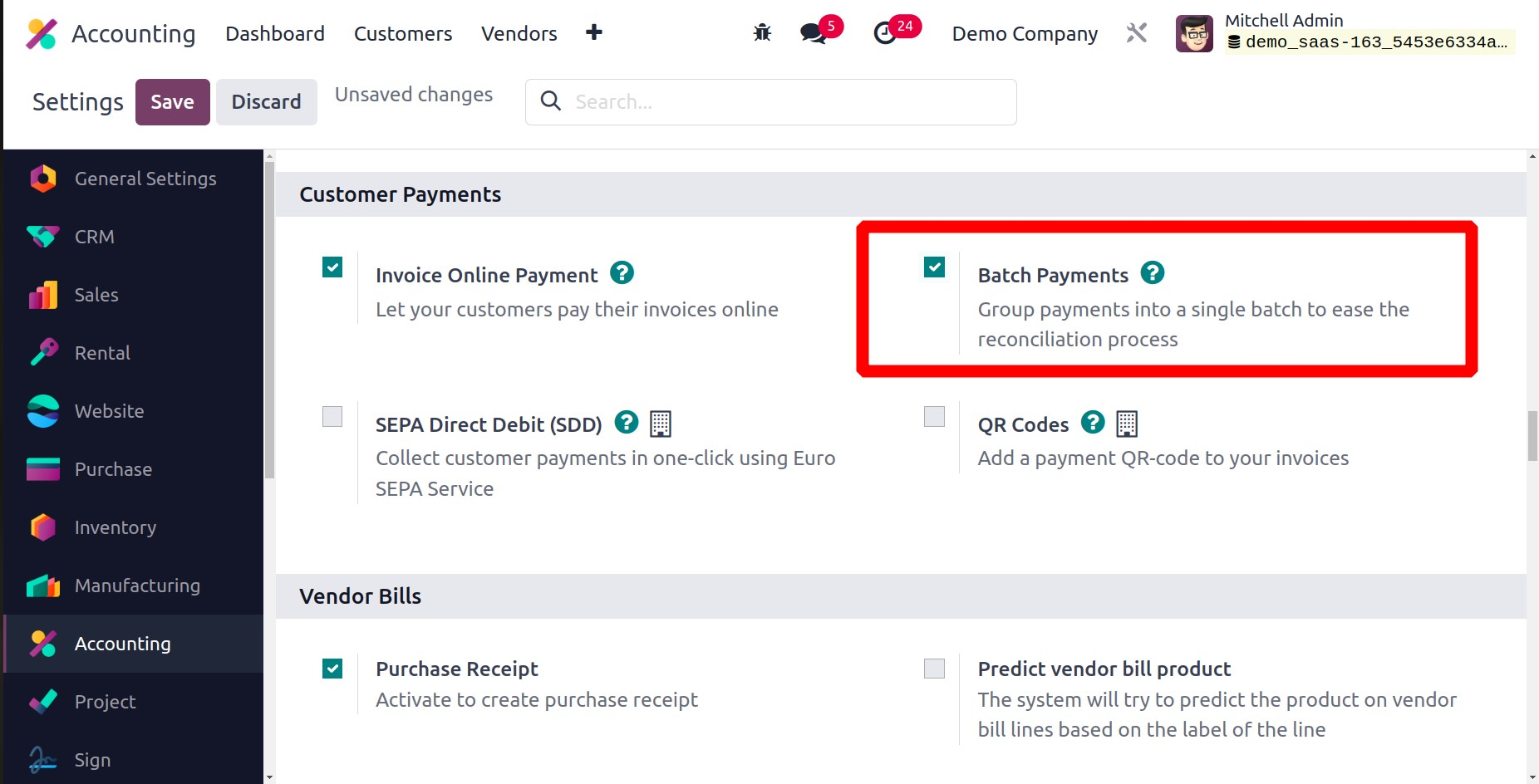Open the Demo Company switcher
The width and height of the screenshot is (1539, 784).
point(1025,34)
